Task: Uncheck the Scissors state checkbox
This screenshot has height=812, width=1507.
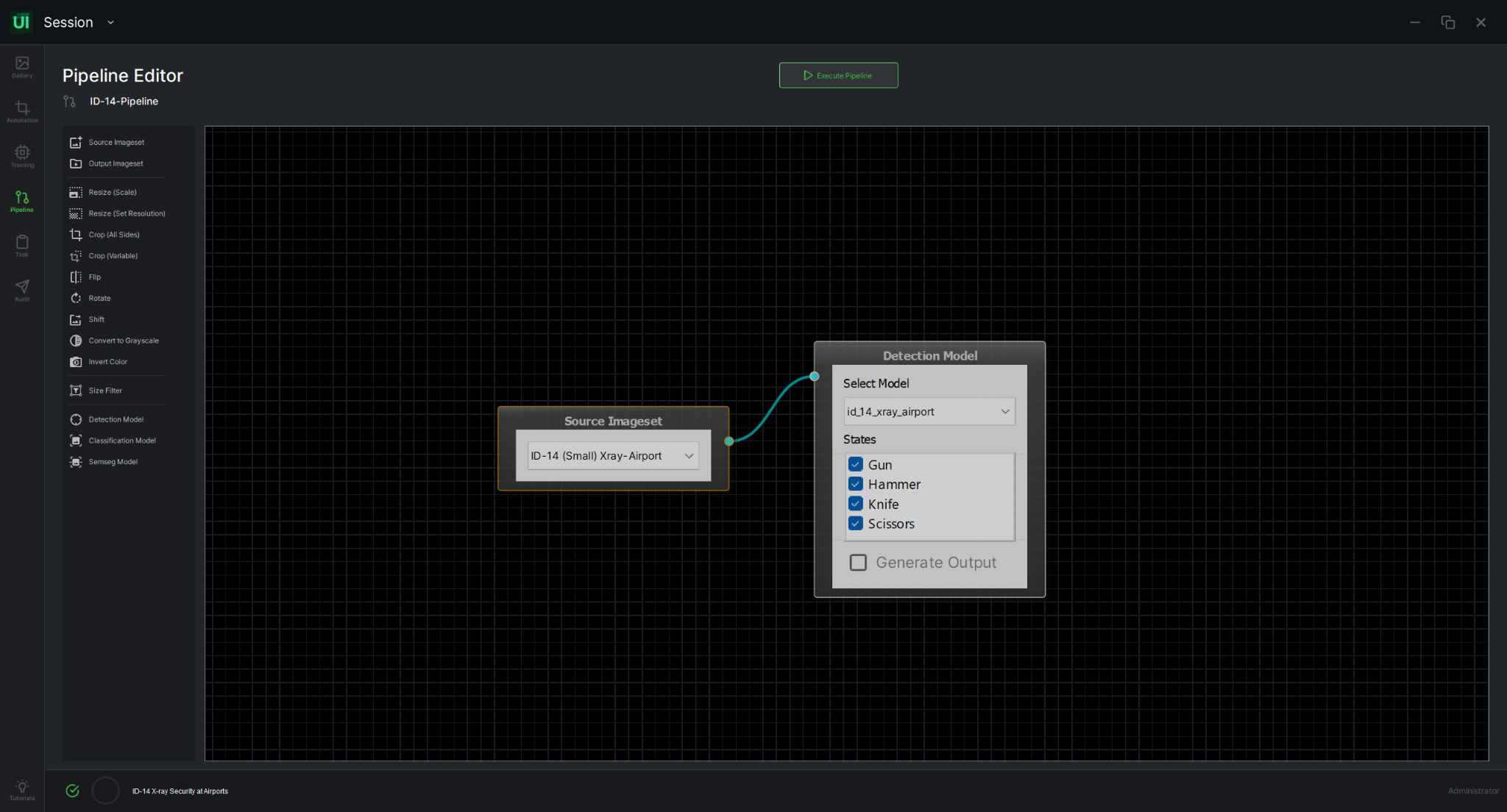Action: tap(856, 524)
